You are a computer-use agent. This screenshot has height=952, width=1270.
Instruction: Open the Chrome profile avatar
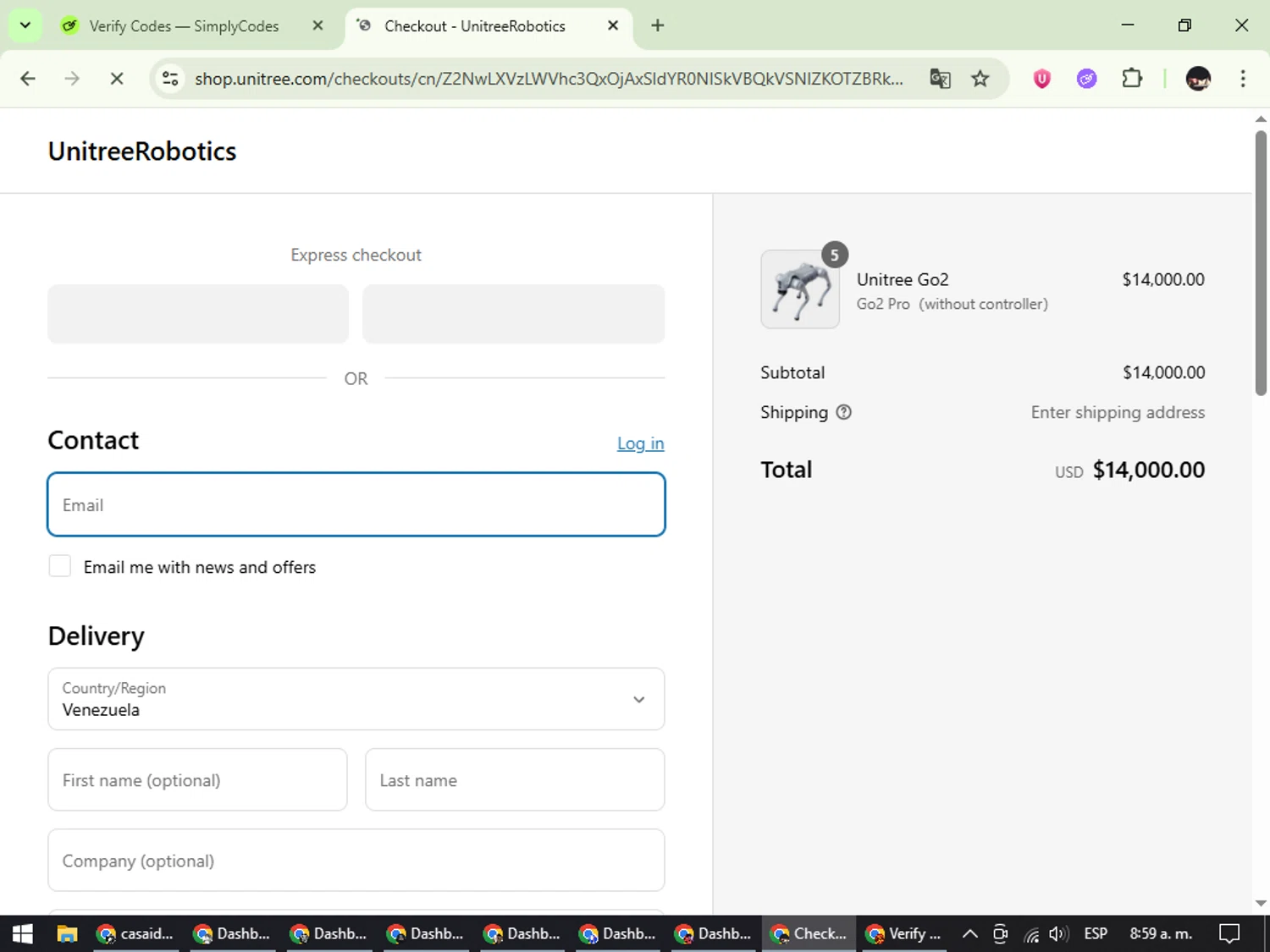1198,79
